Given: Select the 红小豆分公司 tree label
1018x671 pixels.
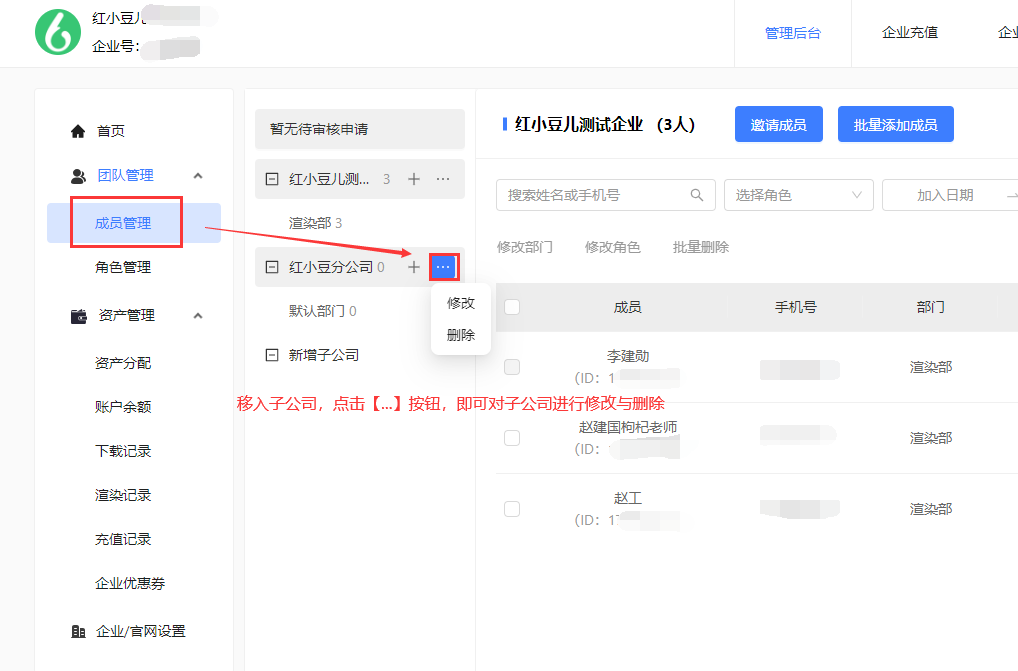Looking at the screenshot, I should coord(330,267).
